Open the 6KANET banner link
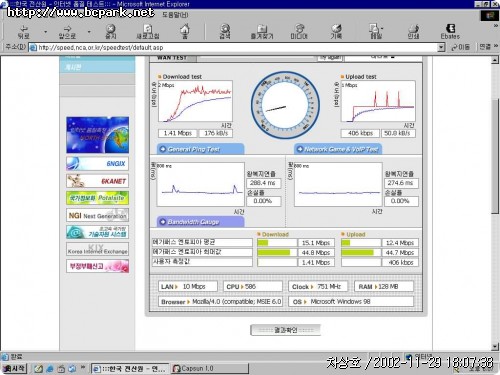Viewport: 500px width, 375px height. point(97,181)
